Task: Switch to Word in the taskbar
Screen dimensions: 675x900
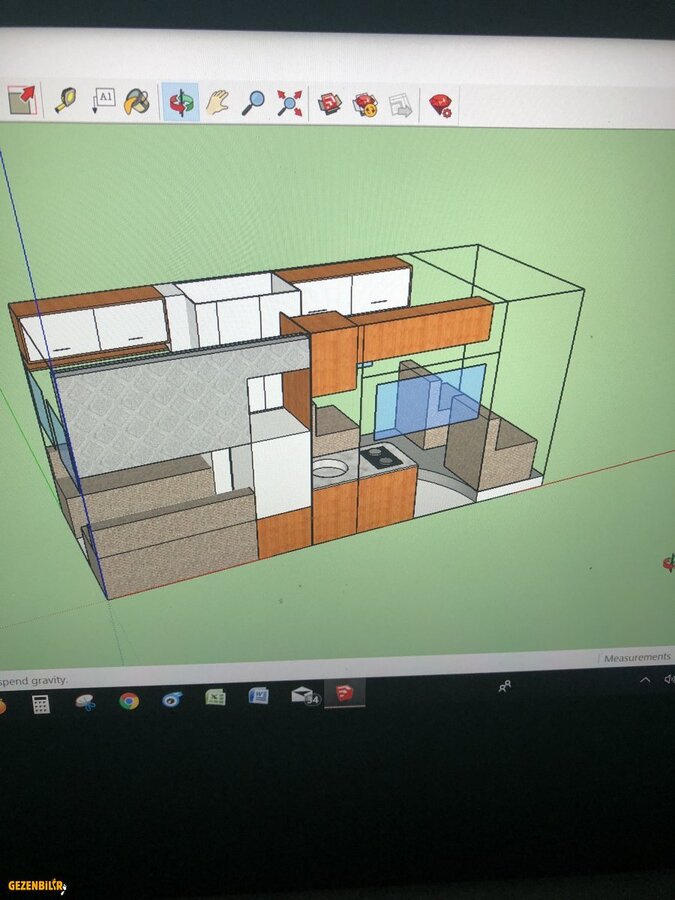Action: [258, 696]
